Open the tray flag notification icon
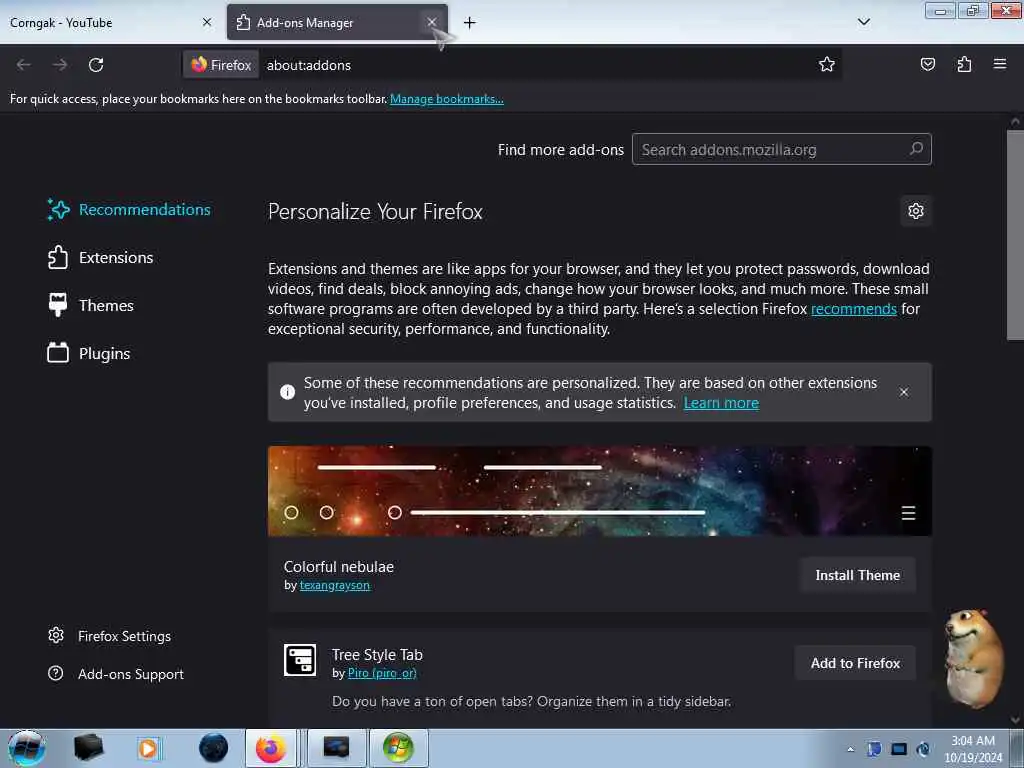1024x768 pixels. (874, 749)
